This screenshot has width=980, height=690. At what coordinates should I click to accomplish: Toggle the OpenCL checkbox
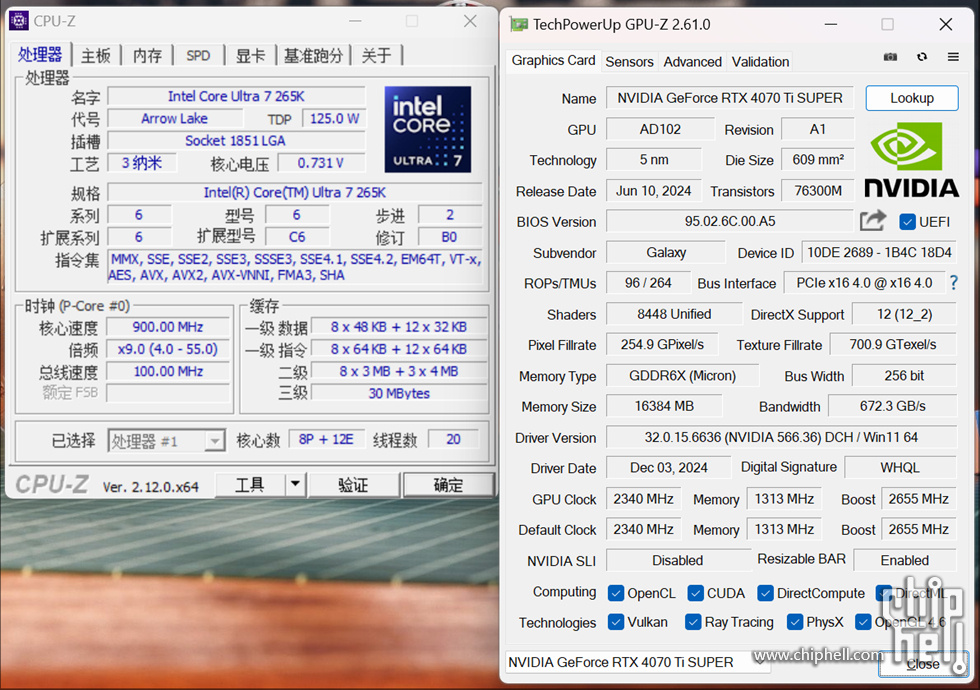pyautogui.click(x=616, y=592)
